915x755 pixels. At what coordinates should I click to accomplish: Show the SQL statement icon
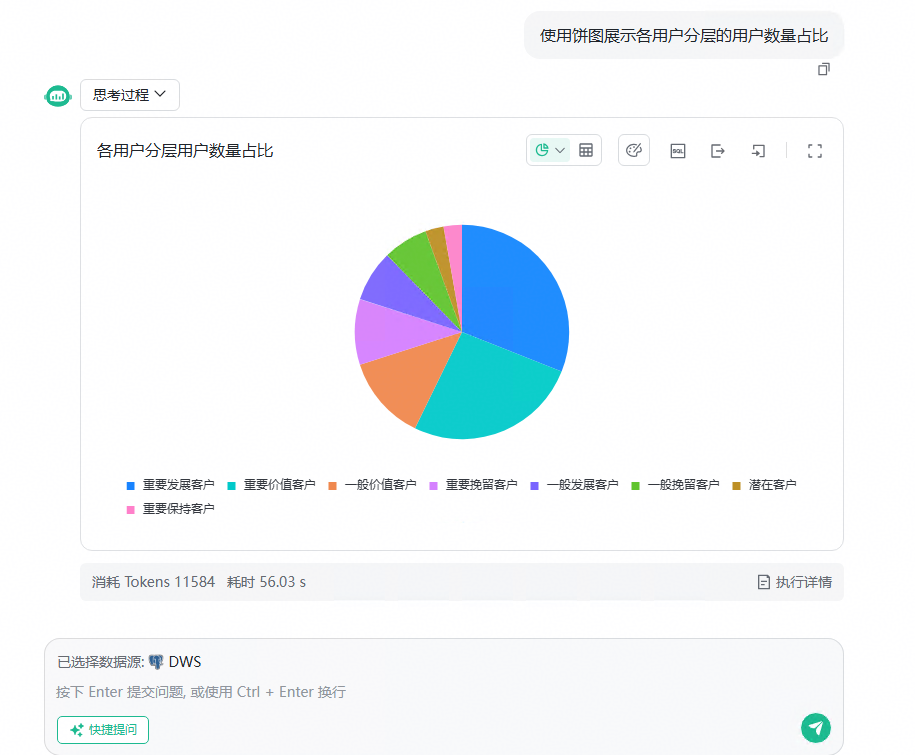[677, 151]
